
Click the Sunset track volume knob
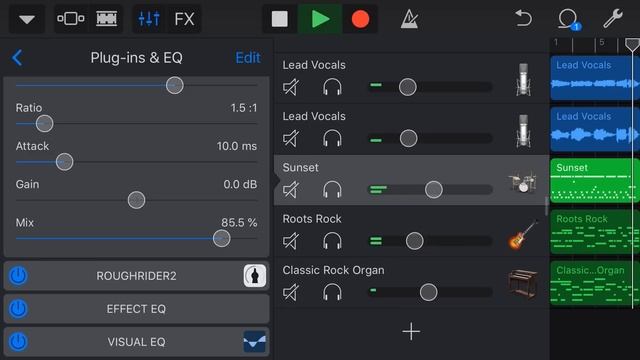433,190
